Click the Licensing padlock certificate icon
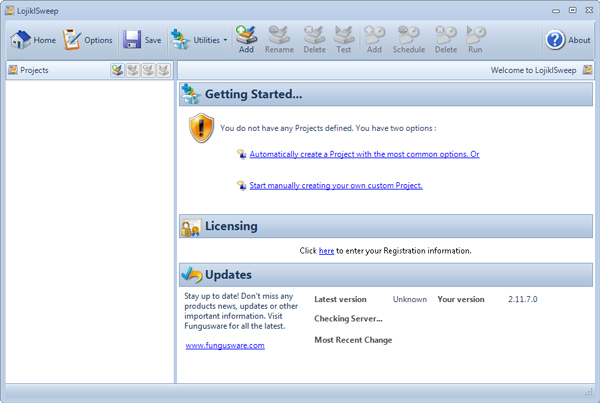This screenshot has width=600, height=403. pyautogui.click(x=191, y=227)
